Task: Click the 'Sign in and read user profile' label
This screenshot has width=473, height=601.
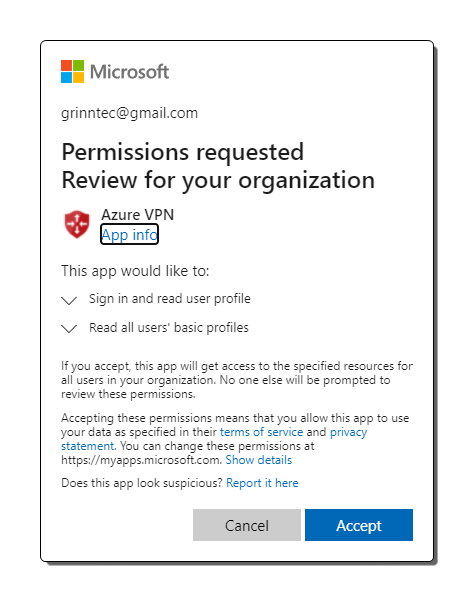Action: [170, 299]
